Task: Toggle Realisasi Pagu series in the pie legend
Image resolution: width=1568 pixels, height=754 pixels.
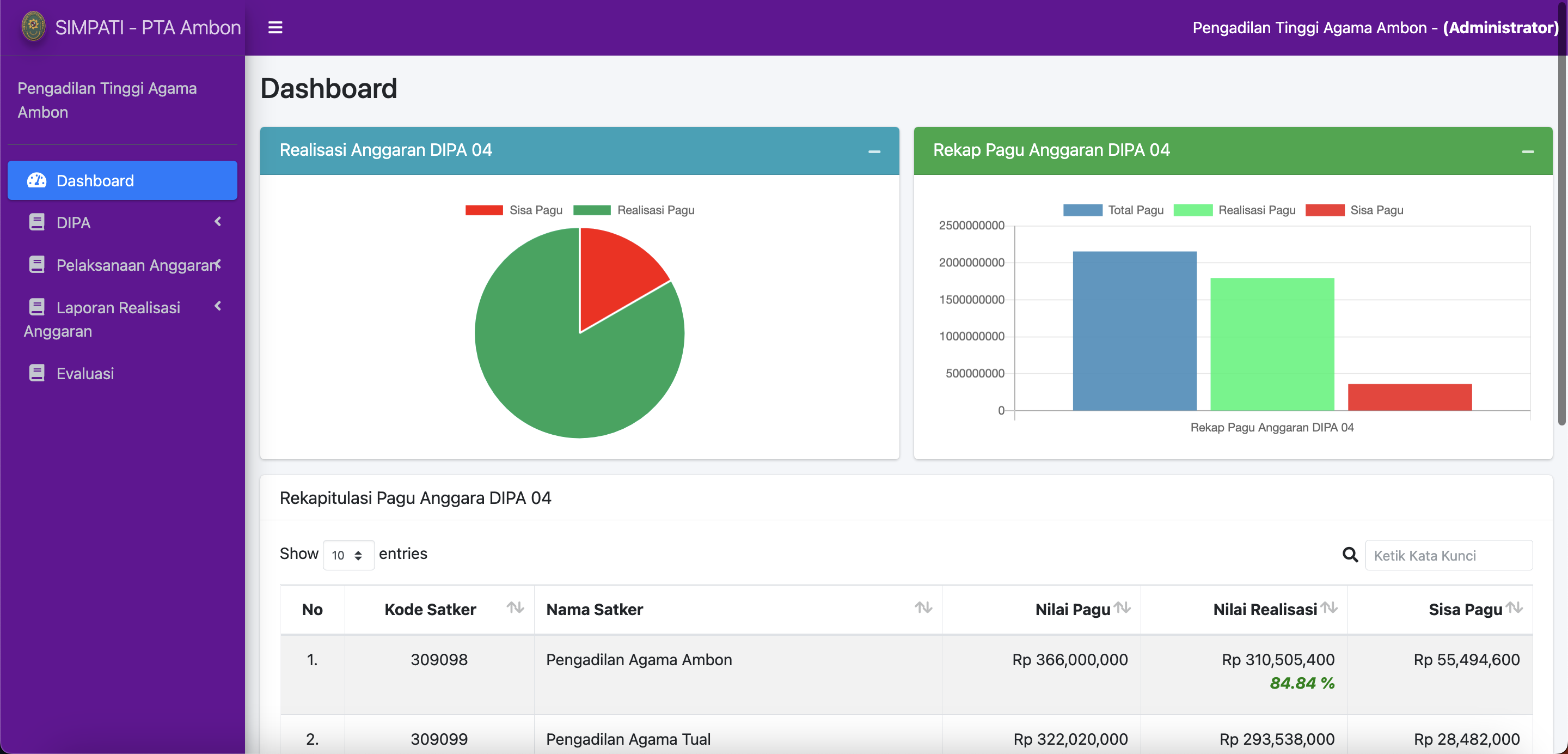Action: (634, 210)
